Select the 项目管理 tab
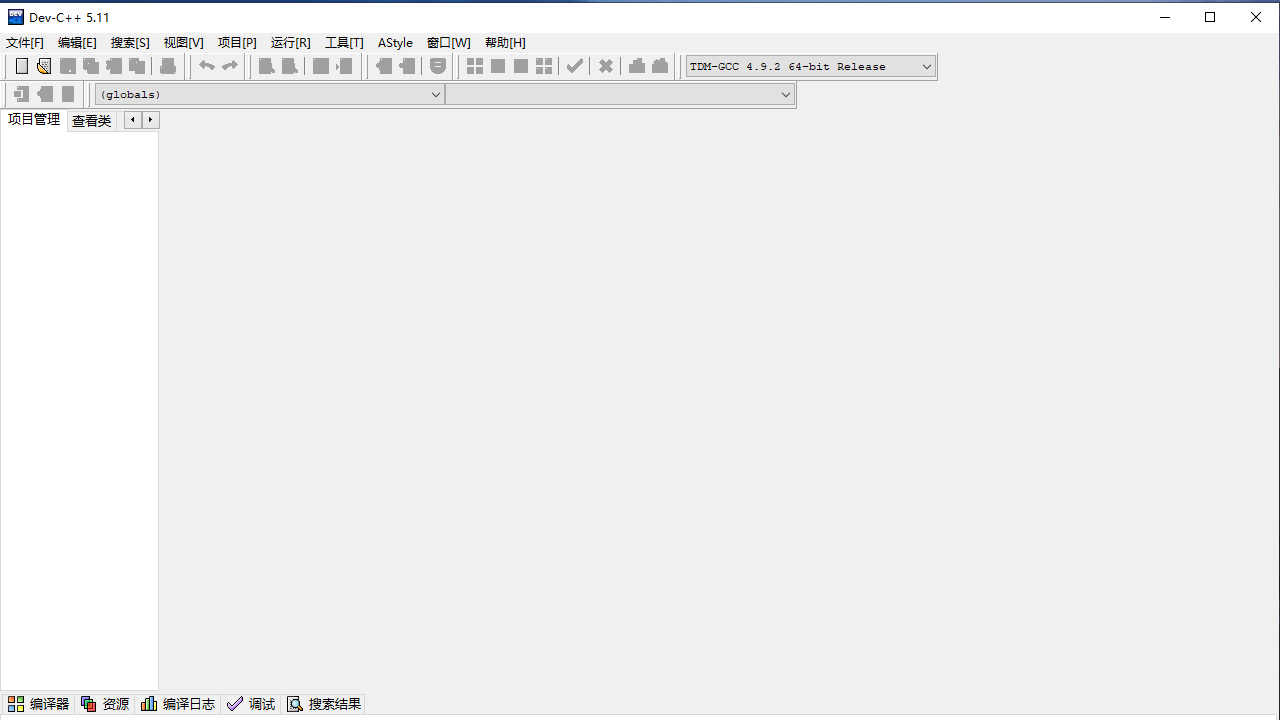 click(34, 120)
